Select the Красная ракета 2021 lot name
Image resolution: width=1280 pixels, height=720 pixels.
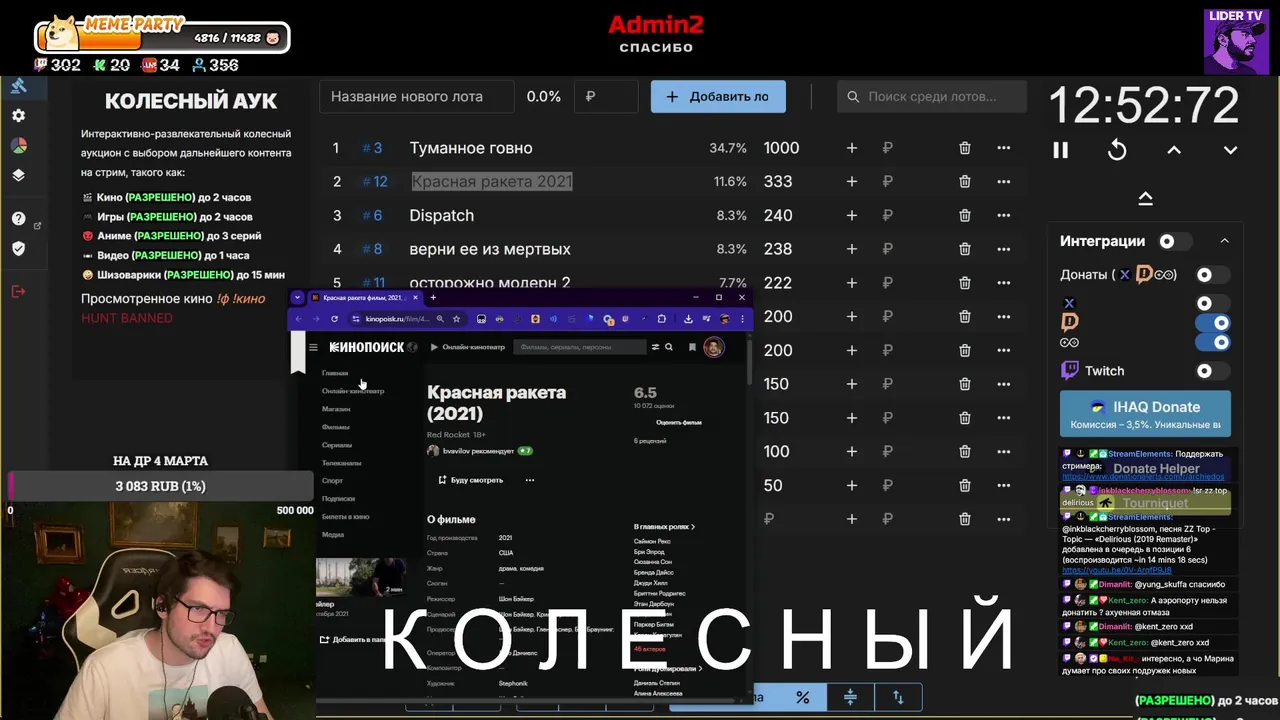point(492,182)
